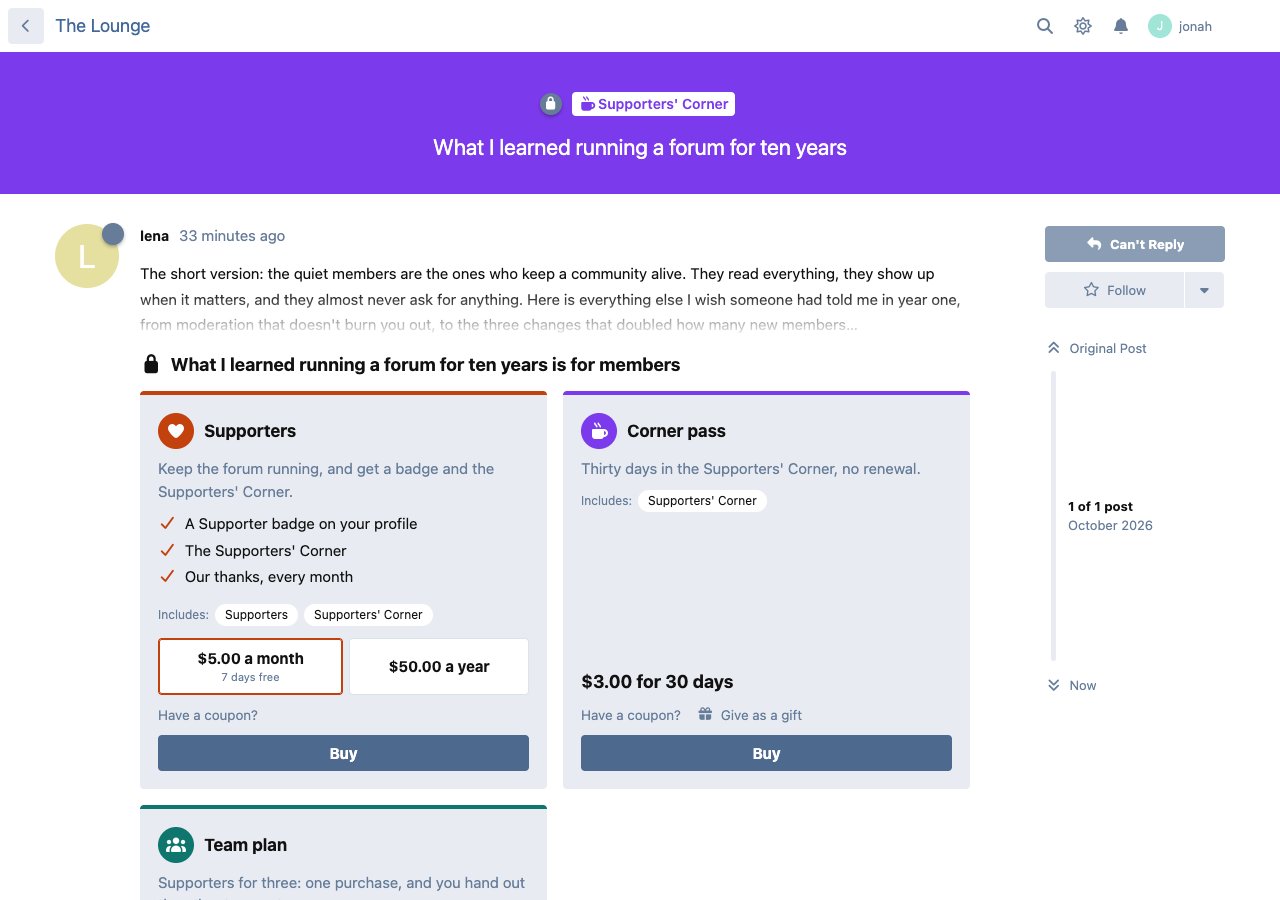Click 'Our thanks, every month' text
Image resolution: width=1280 pixels, height=900 pixels.
point(269,577)
